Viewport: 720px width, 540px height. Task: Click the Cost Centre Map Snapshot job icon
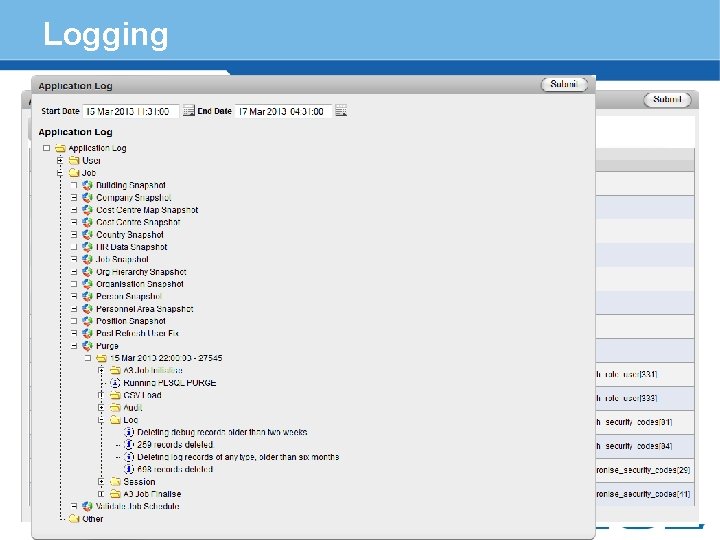tap(87, 210)
